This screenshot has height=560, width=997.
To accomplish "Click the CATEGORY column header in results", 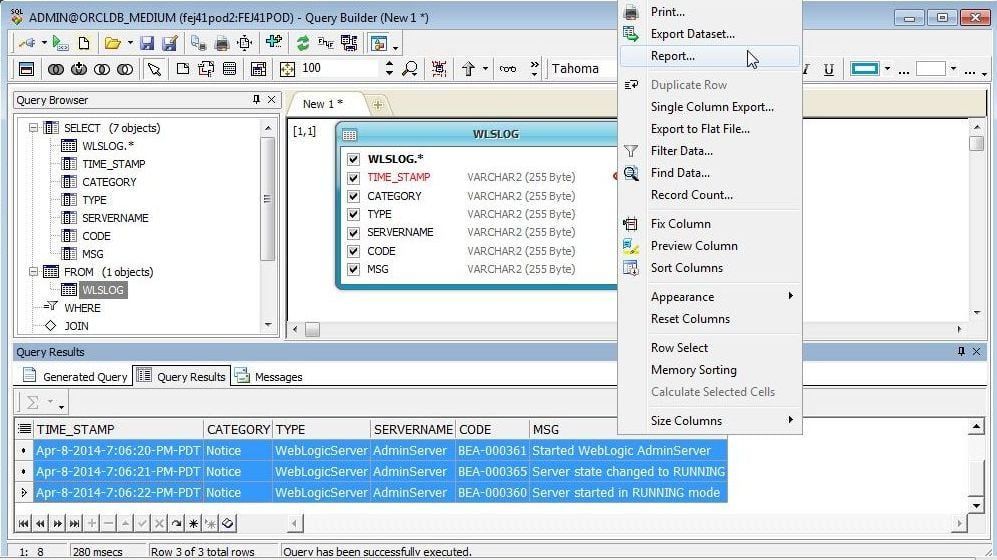I will coord(237,429).
